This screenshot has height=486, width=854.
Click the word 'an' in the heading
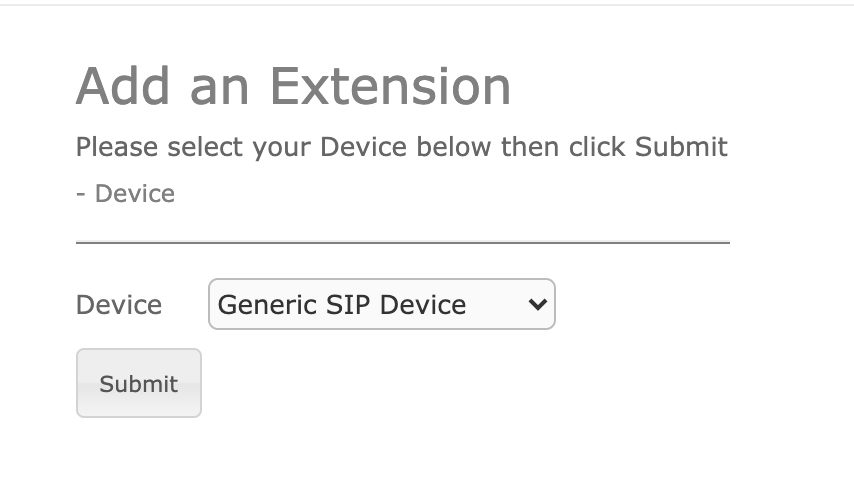point(220,91)
